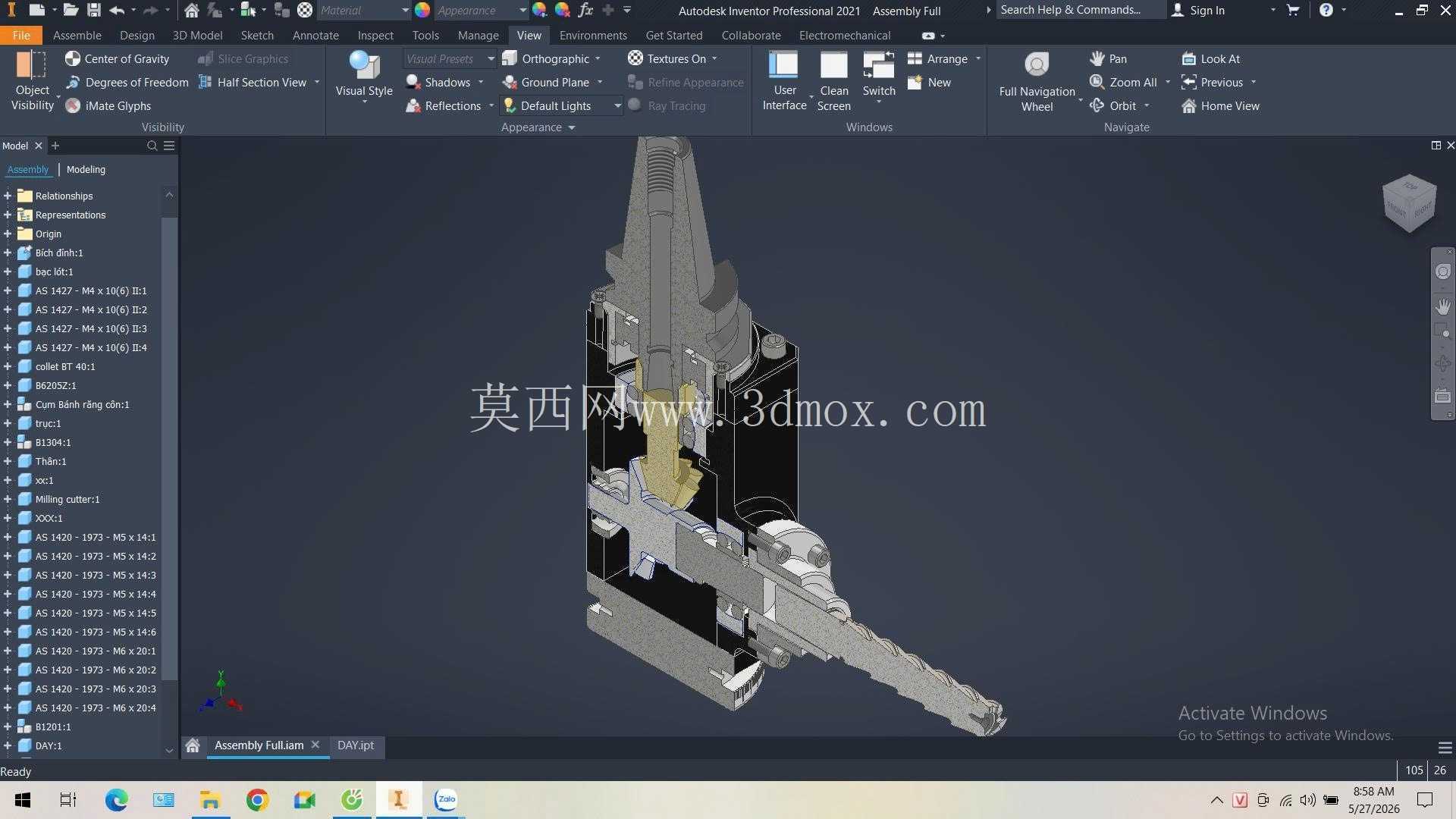The width and height of the screenshot is (1456, 819).
Task: Add a new browser panel tab
Action: pos(55,146)
